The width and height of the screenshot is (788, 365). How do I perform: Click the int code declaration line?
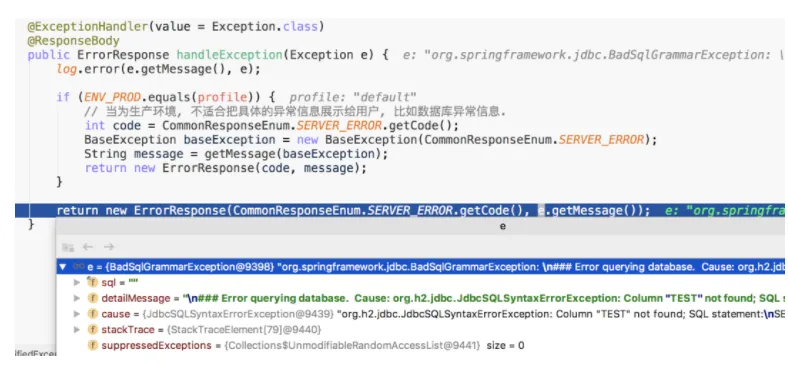pos(271,125)
